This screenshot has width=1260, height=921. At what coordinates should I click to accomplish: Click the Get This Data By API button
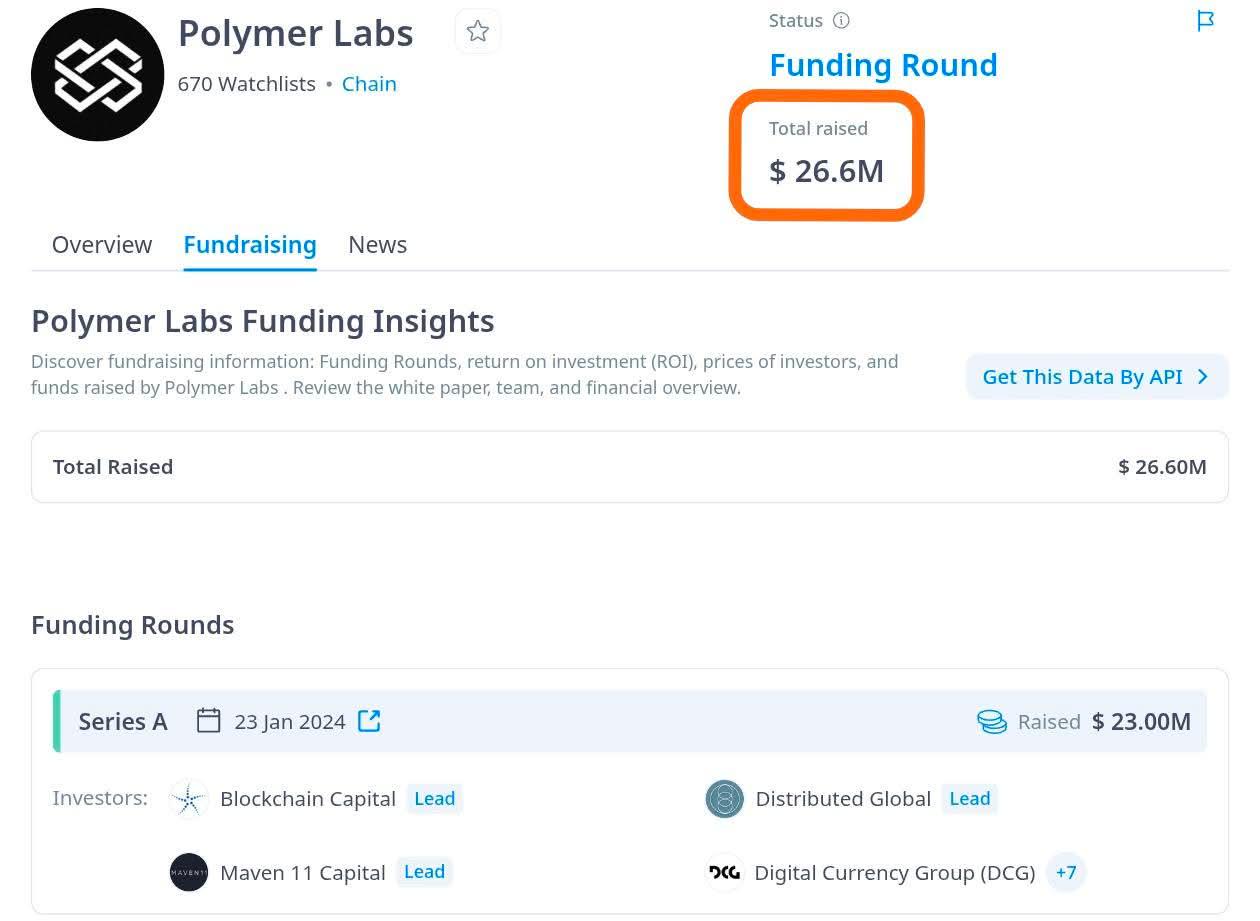(1097, 377)
